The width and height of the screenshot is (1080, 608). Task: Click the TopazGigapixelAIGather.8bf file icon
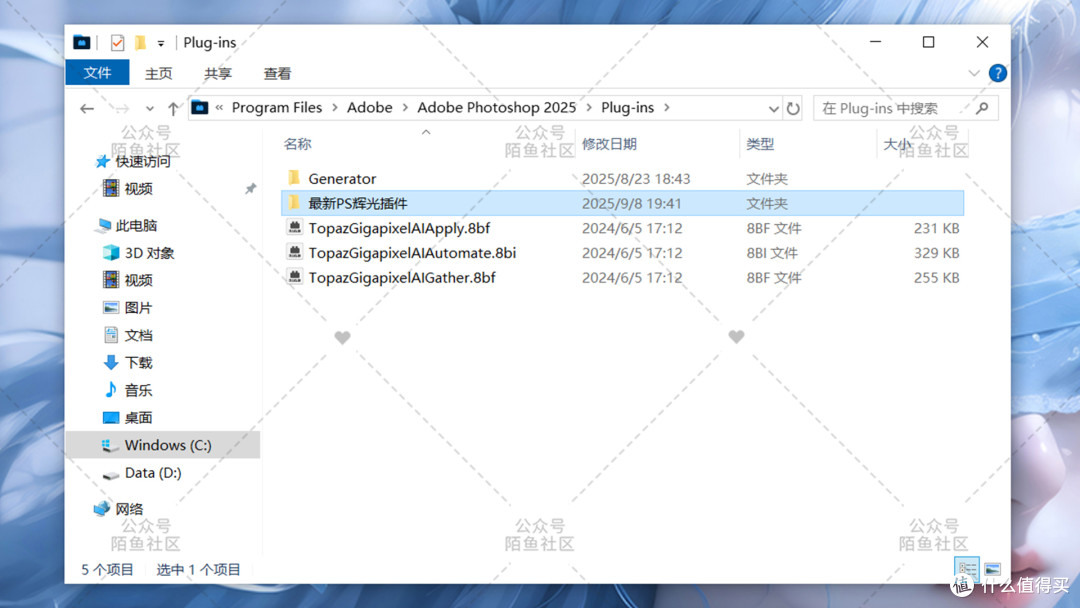tap(294, 277)
